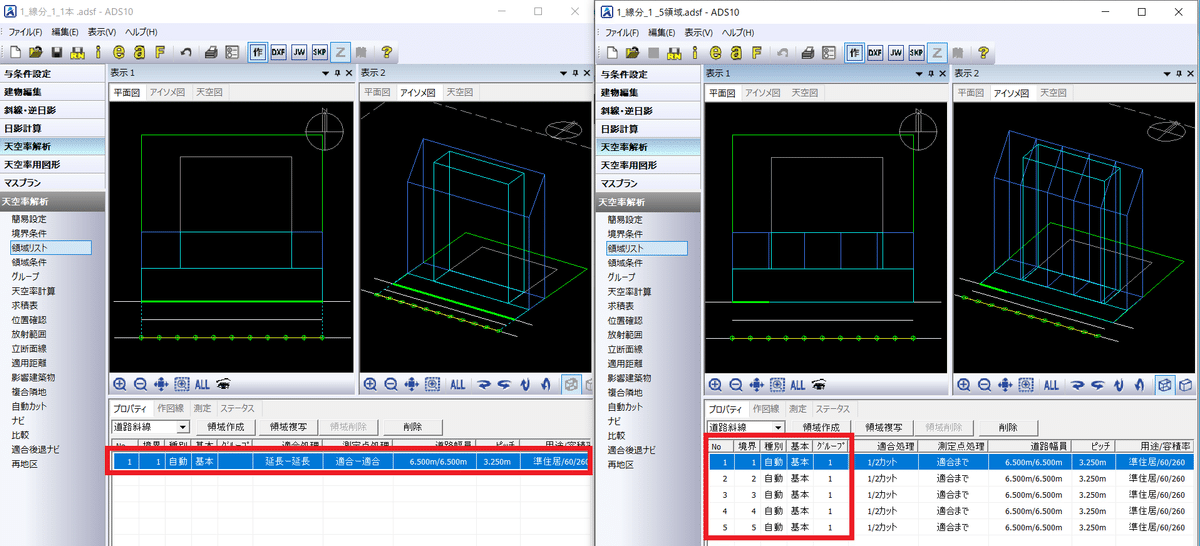
Task: Click Open folder icon in right window toolbar
Action: coord(633,52)
